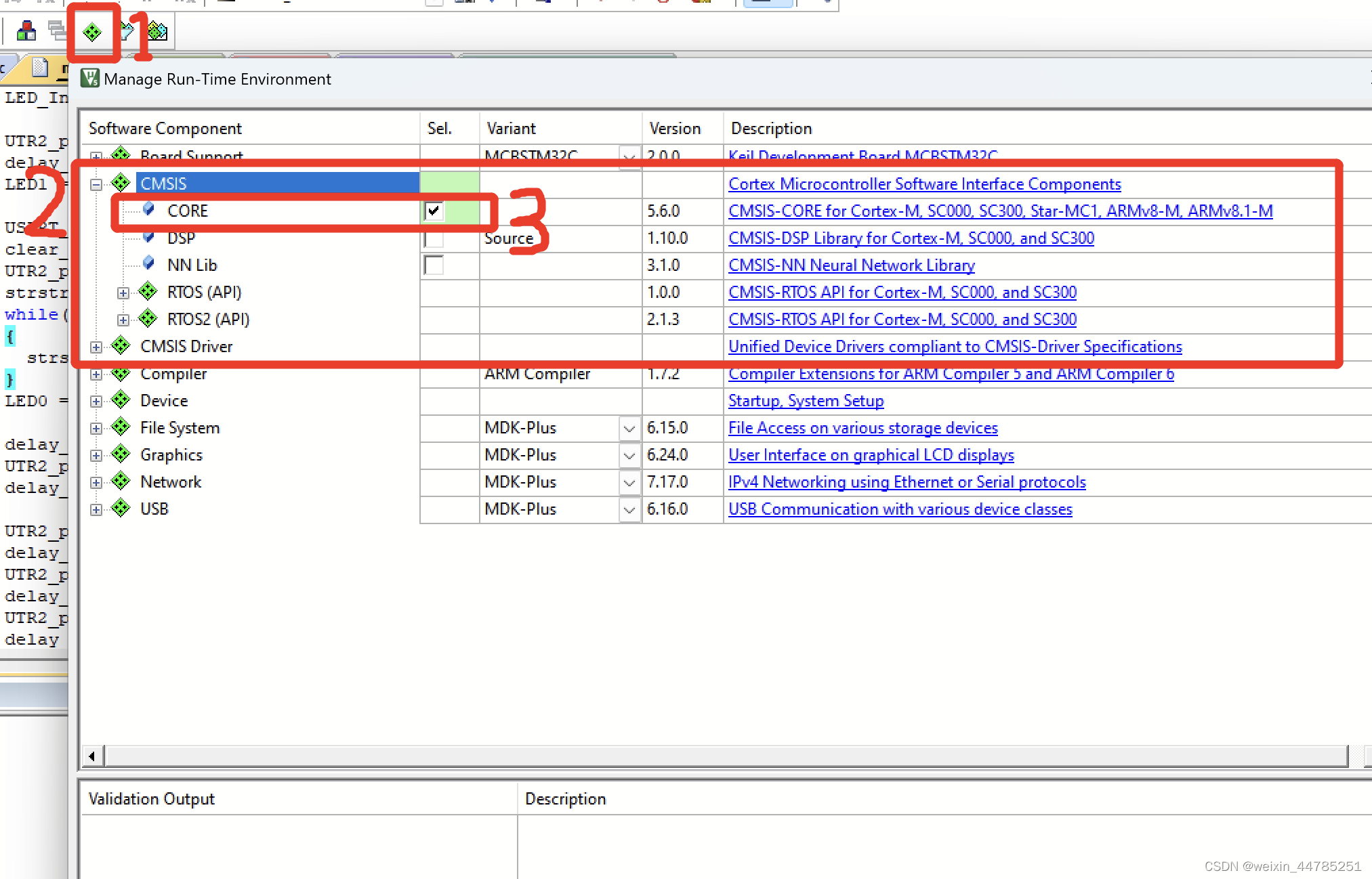Open the IPv4 Networking using Ethernet link

[x=907, y=481]
